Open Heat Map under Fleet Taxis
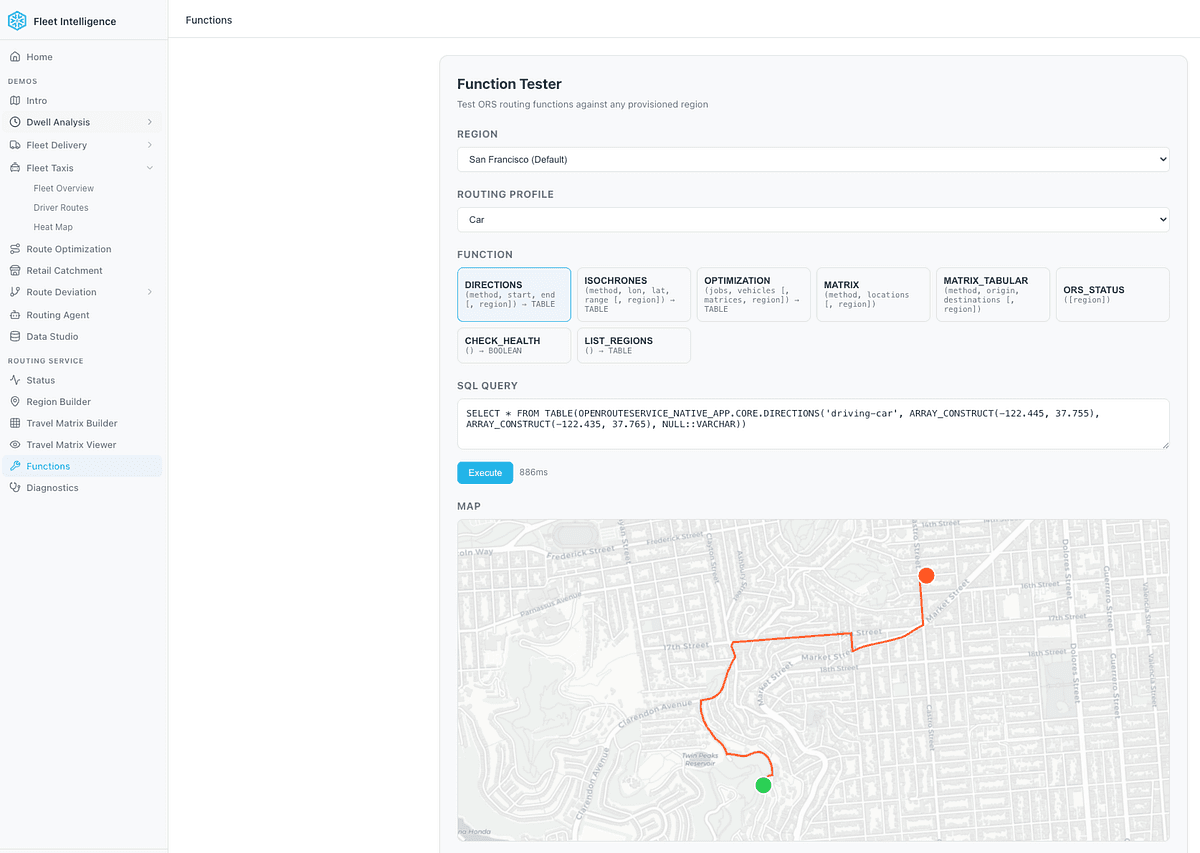The image size is (1200, 853). tap(53, 227)
